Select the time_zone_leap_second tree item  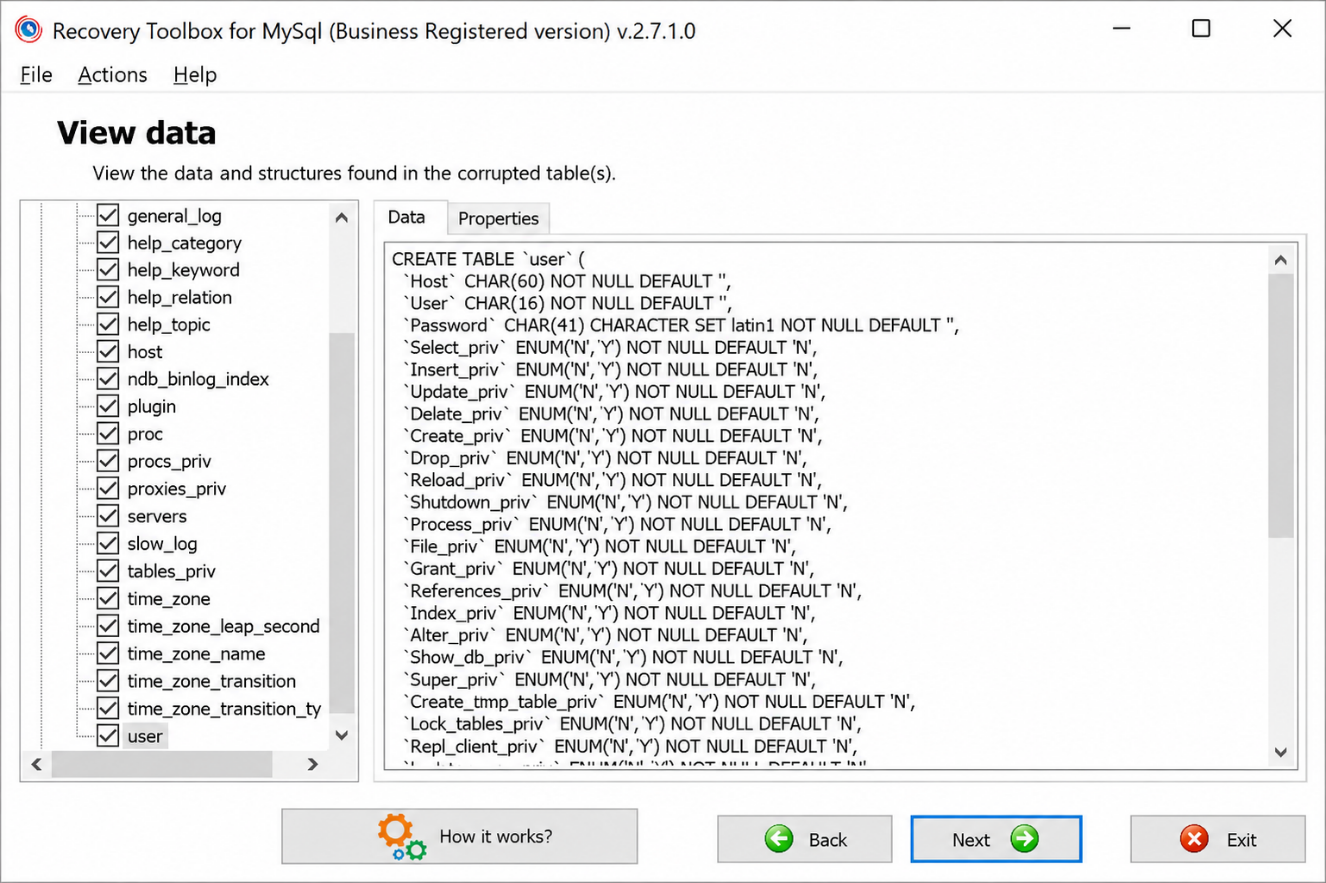(x=223, y=626)
